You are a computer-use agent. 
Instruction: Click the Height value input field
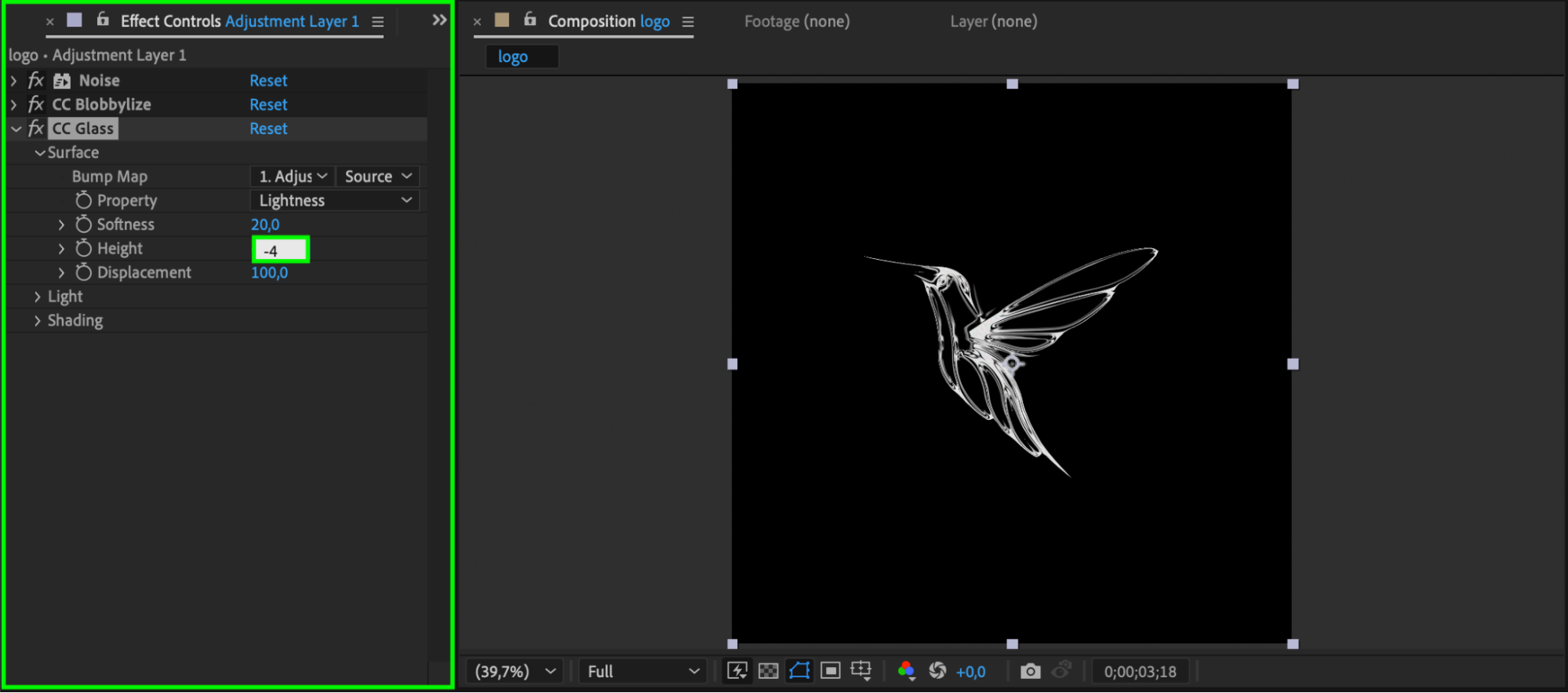281,250
